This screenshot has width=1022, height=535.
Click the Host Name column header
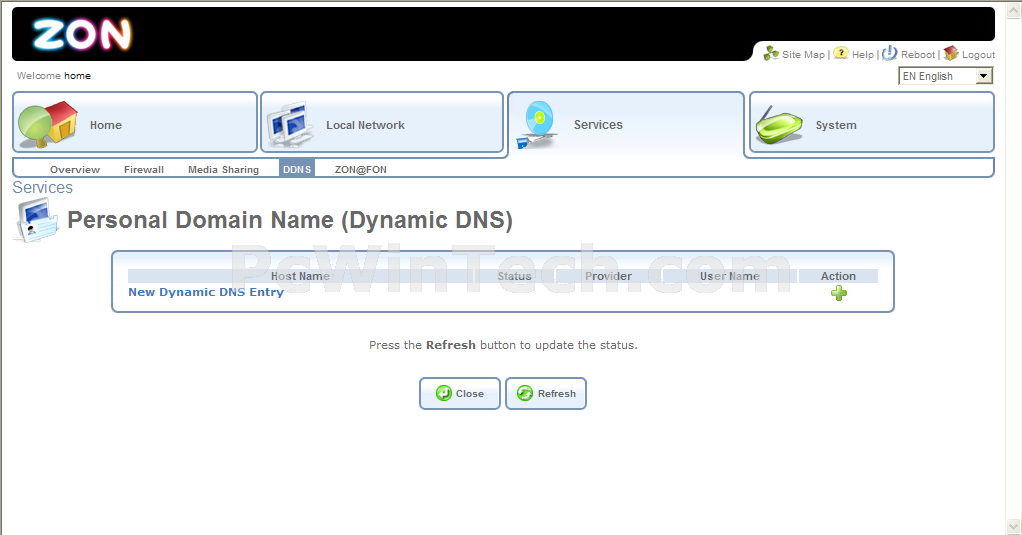[x=300, y=276]
